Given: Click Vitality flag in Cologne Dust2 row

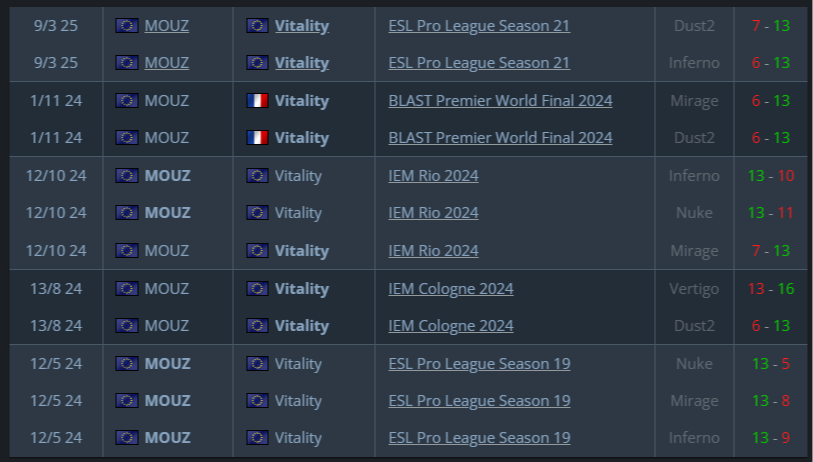Looking at the screenshot, I should point(258,326).
